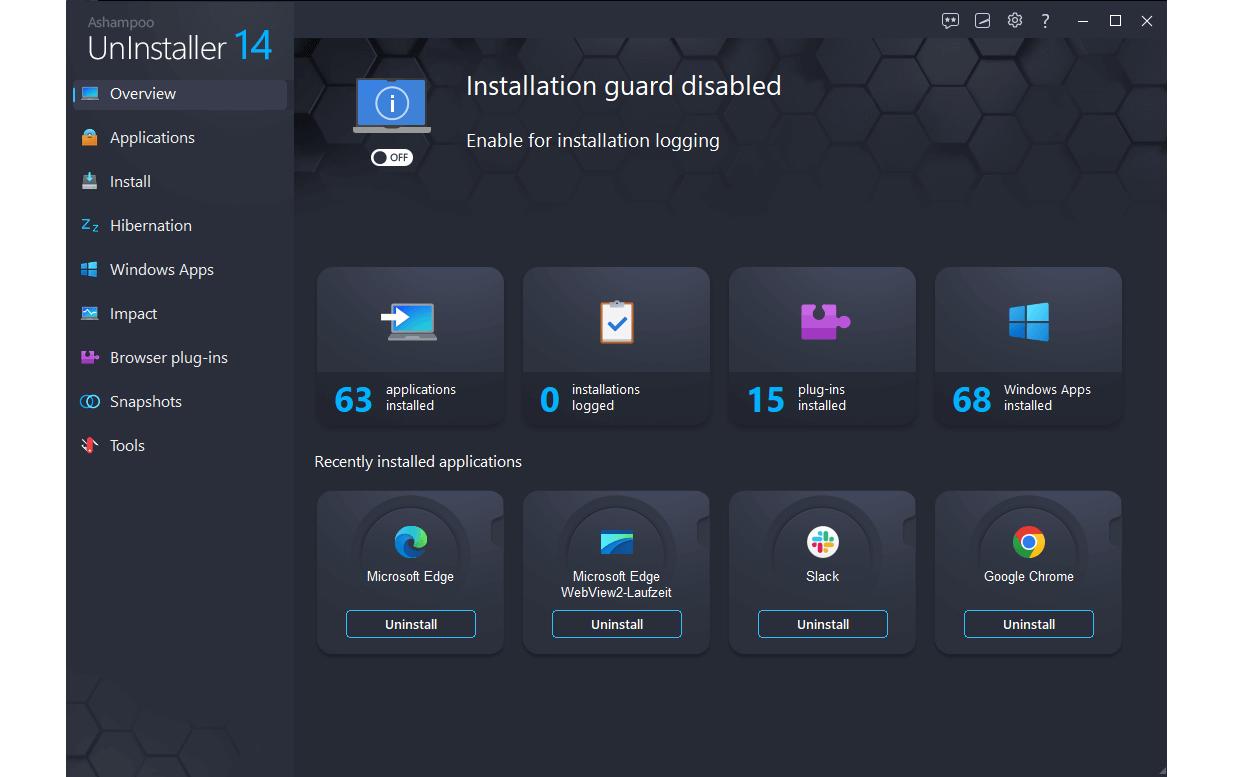The height and width of the screenshot is (777, 1234).
Task: Click the skin/theme icon in title bar
Action: (983, 21)
